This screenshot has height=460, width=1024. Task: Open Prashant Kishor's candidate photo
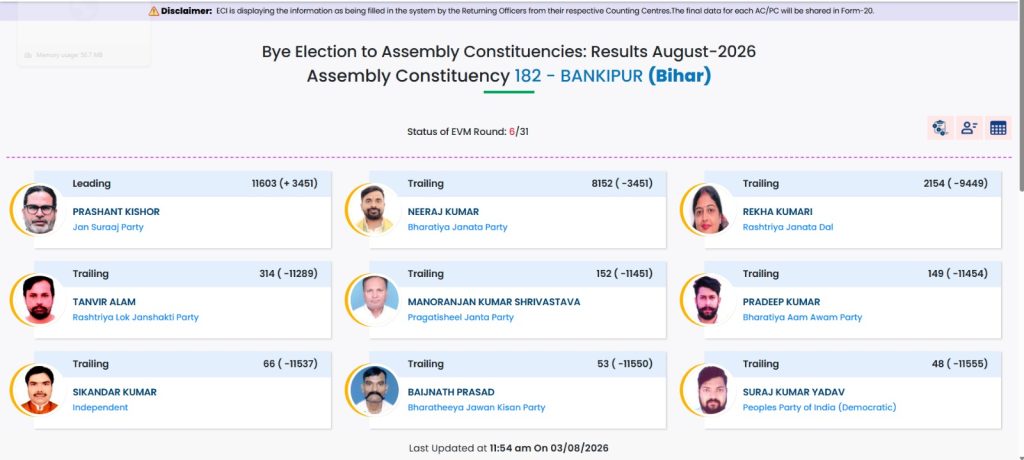(x=39, y=210)
